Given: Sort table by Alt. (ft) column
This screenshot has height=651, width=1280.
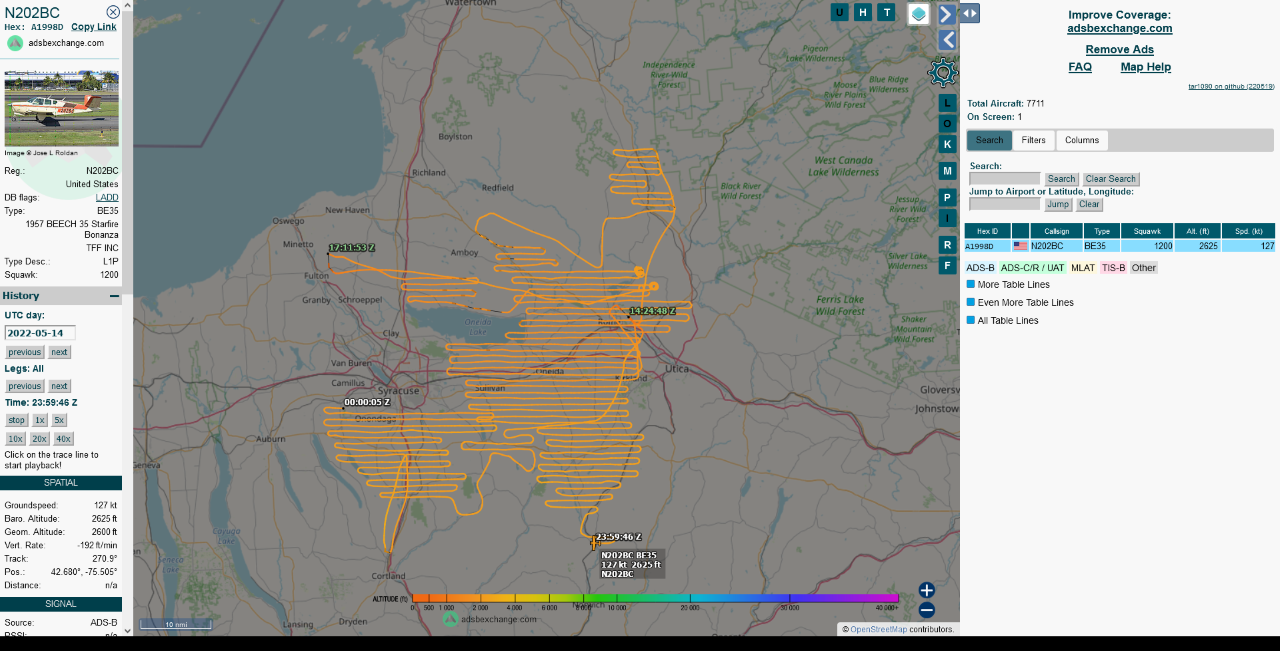Looking at the screenshot, I should click(x=1197, y=231).
